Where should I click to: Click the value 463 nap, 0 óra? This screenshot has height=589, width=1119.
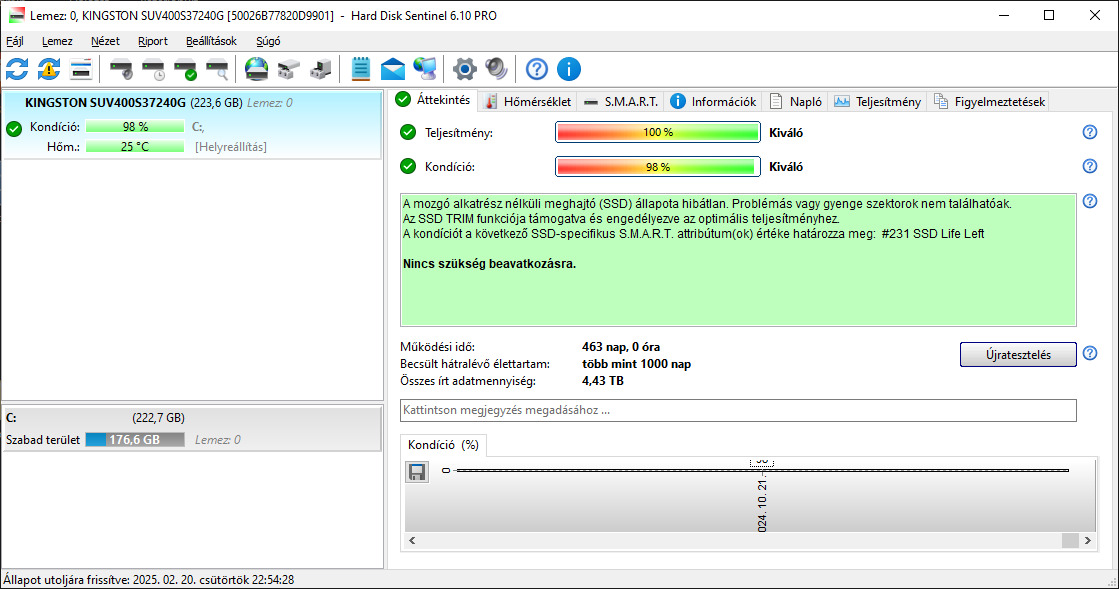(621, 347)
